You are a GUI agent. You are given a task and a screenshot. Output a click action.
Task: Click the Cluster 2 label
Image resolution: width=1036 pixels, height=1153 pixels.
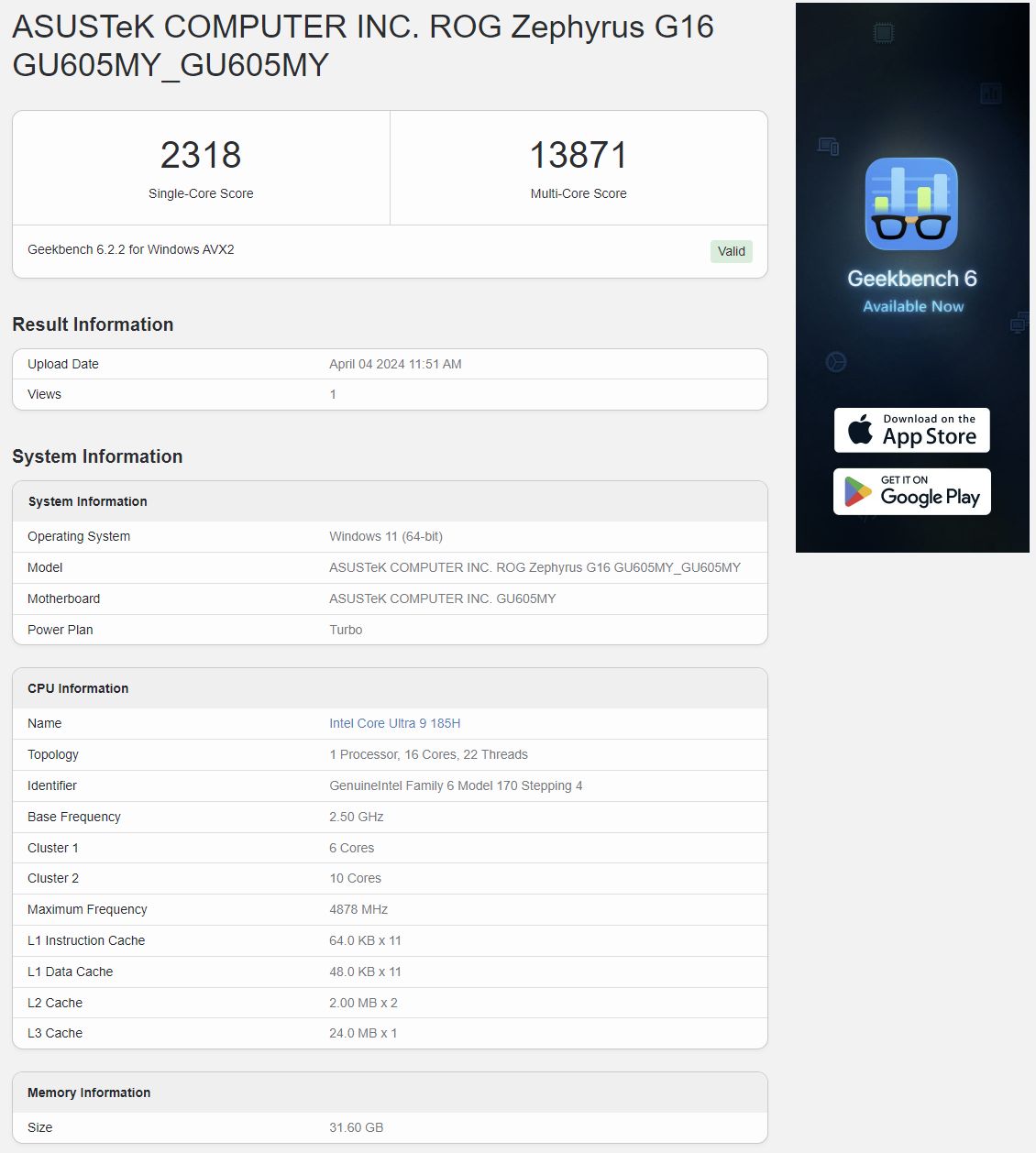(x=53, y=878)
